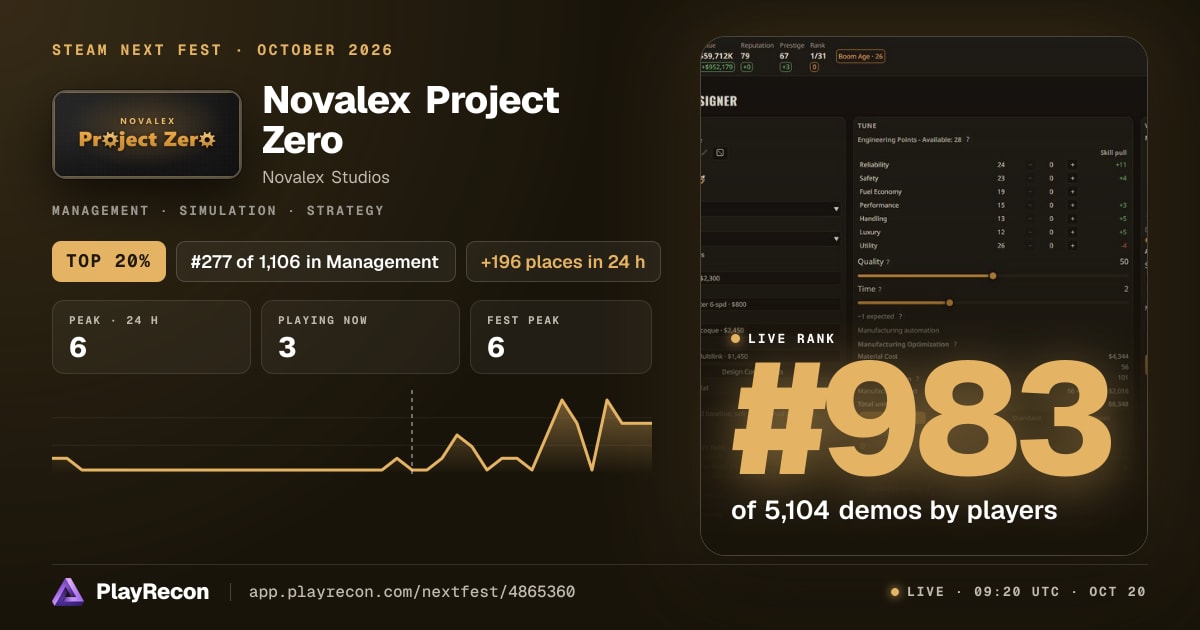The width and height of the screenshot is (1200, 630).
Task: Click the Material Cost $4,344 value
Action: pos(1118,356)
